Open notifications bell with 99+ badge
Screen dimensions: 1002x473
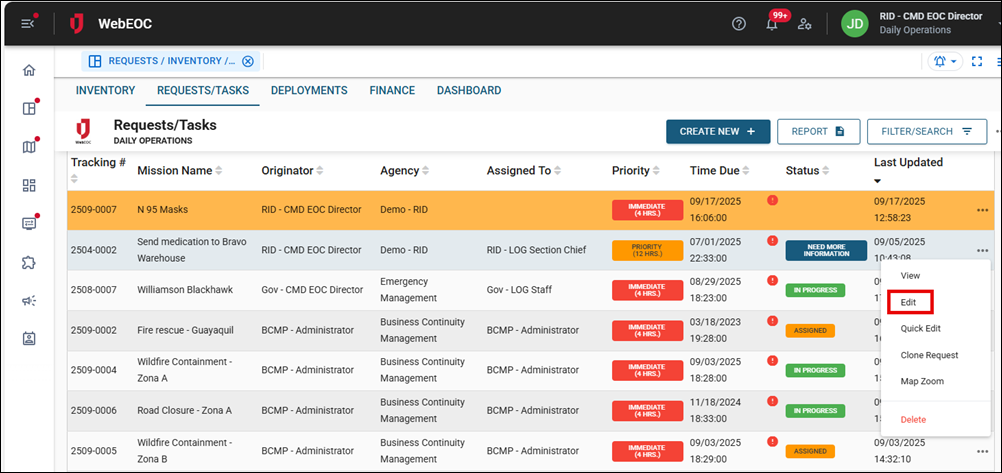pyautogui.click(x=772, y=24)
